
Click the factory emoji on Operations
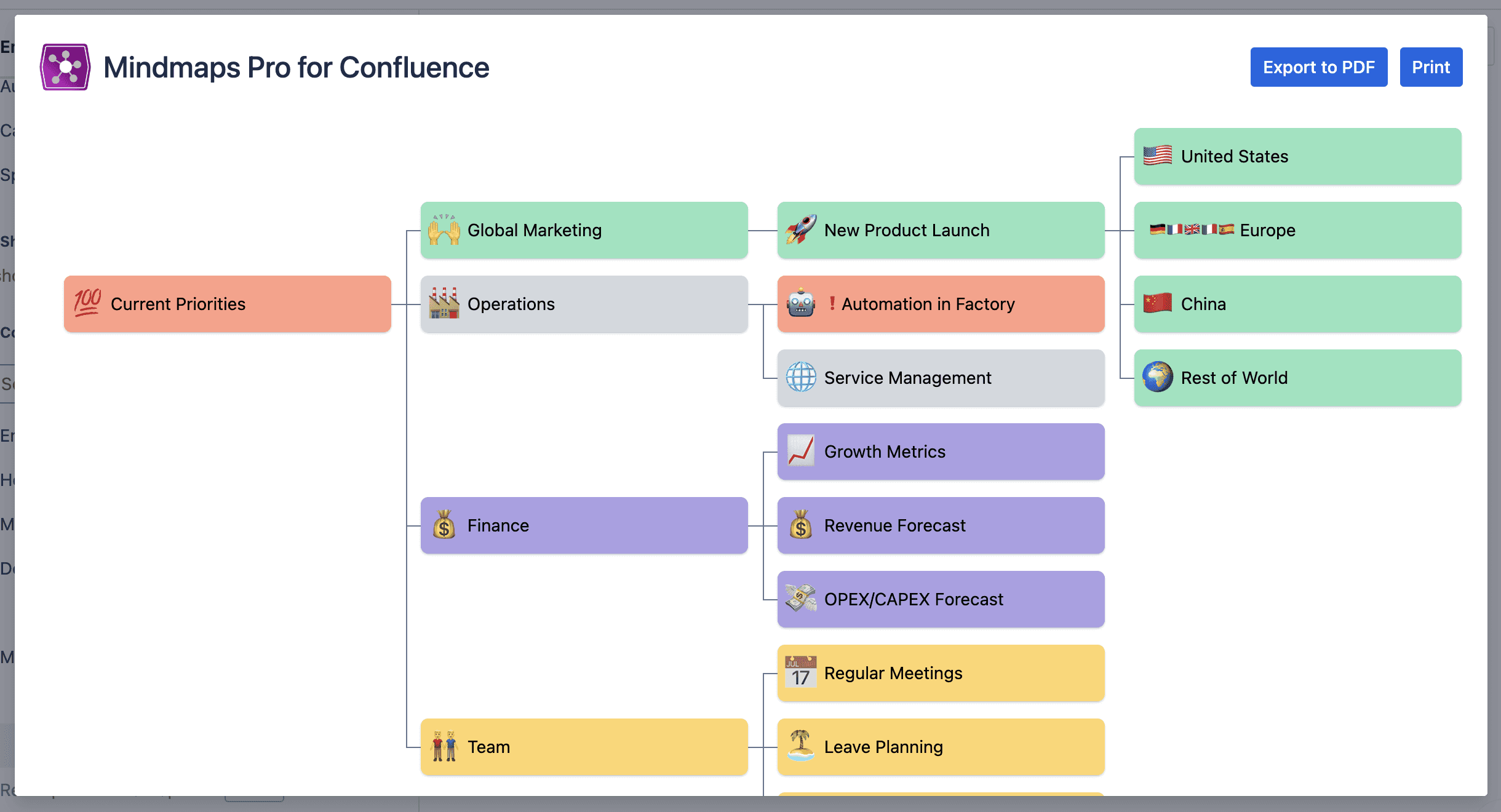(x=444, y=303)
